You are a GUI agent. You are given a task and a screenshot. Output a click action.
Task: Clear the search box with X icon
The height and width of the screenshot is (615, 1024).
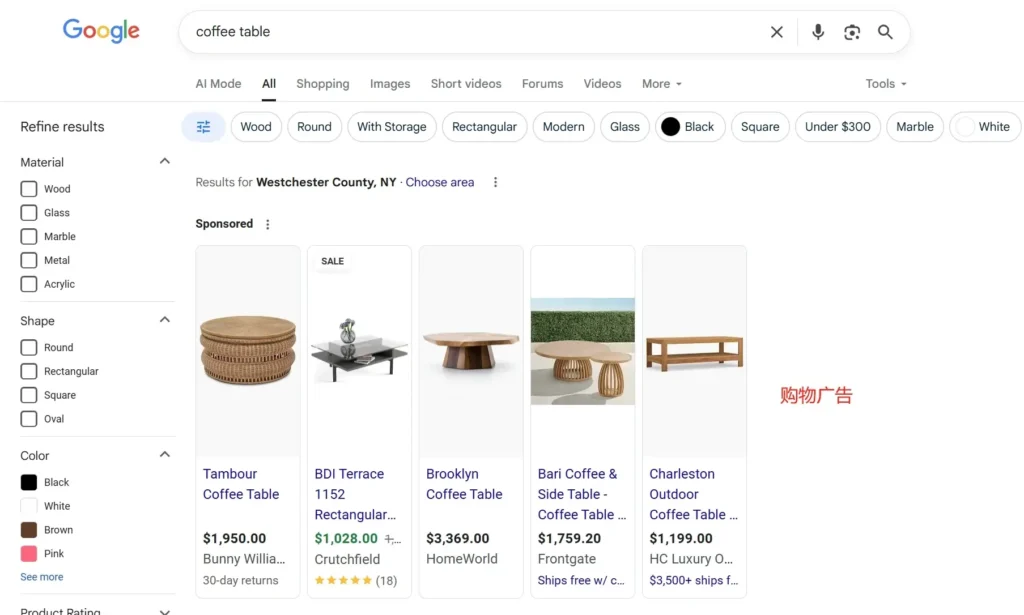click(777, 32)
